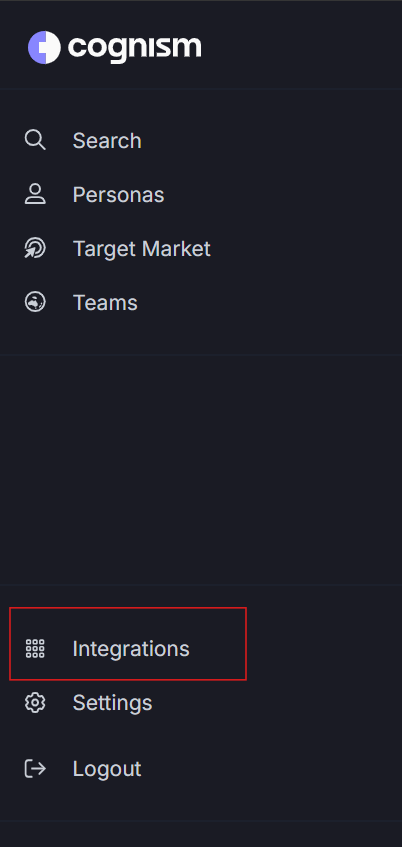Click the blank area below Logout

coord(201,834)
